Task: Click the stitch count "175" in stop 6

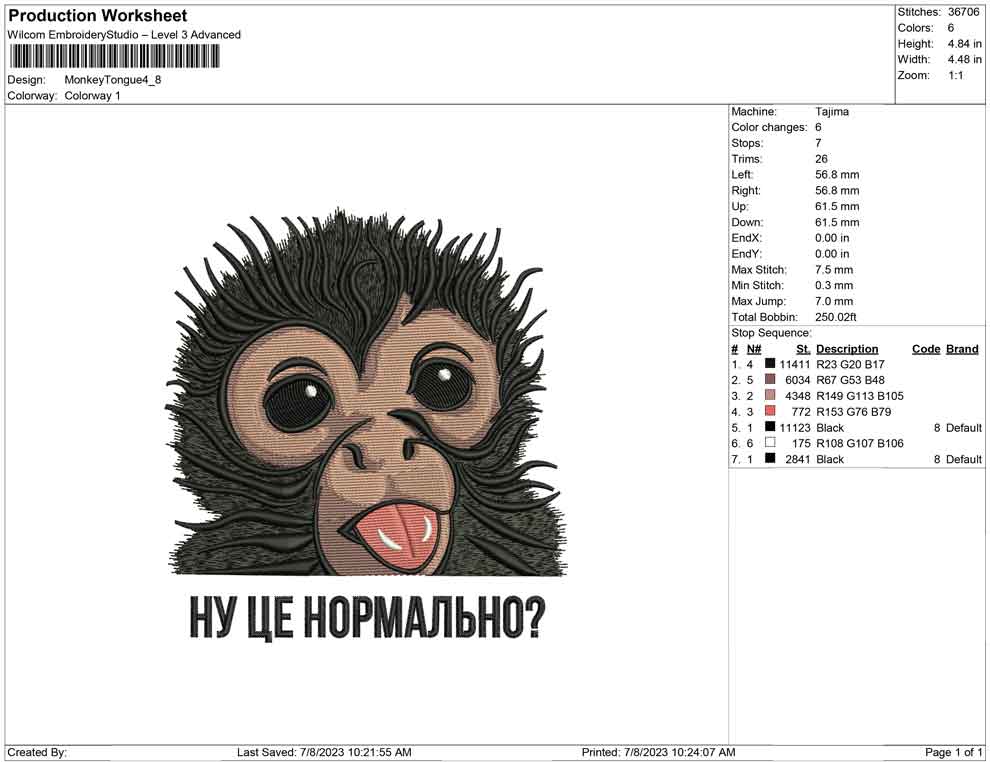Action: coord(801,443)
